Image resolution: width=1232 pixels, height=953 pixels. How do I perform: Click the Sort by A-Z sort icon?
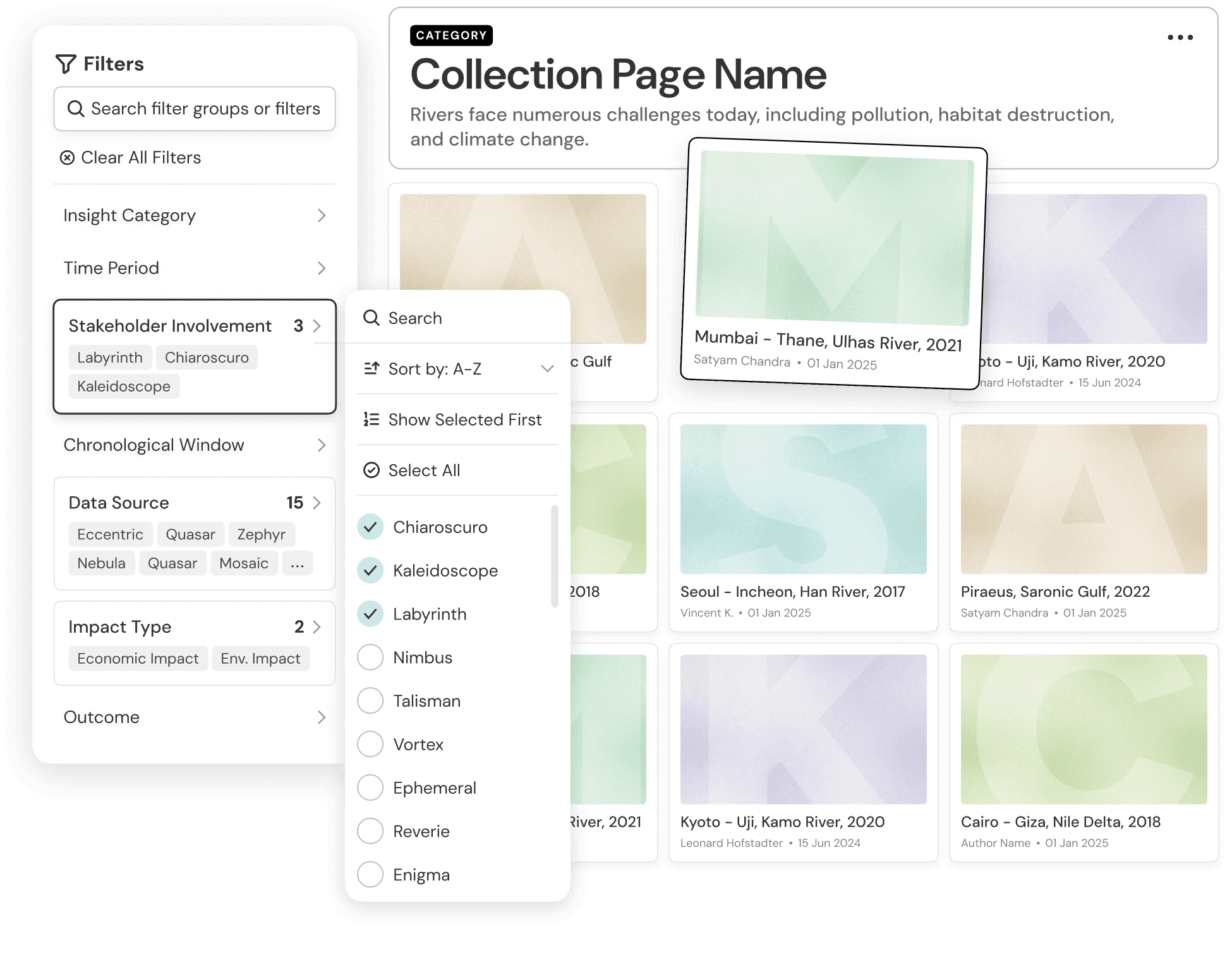(371, 368)
